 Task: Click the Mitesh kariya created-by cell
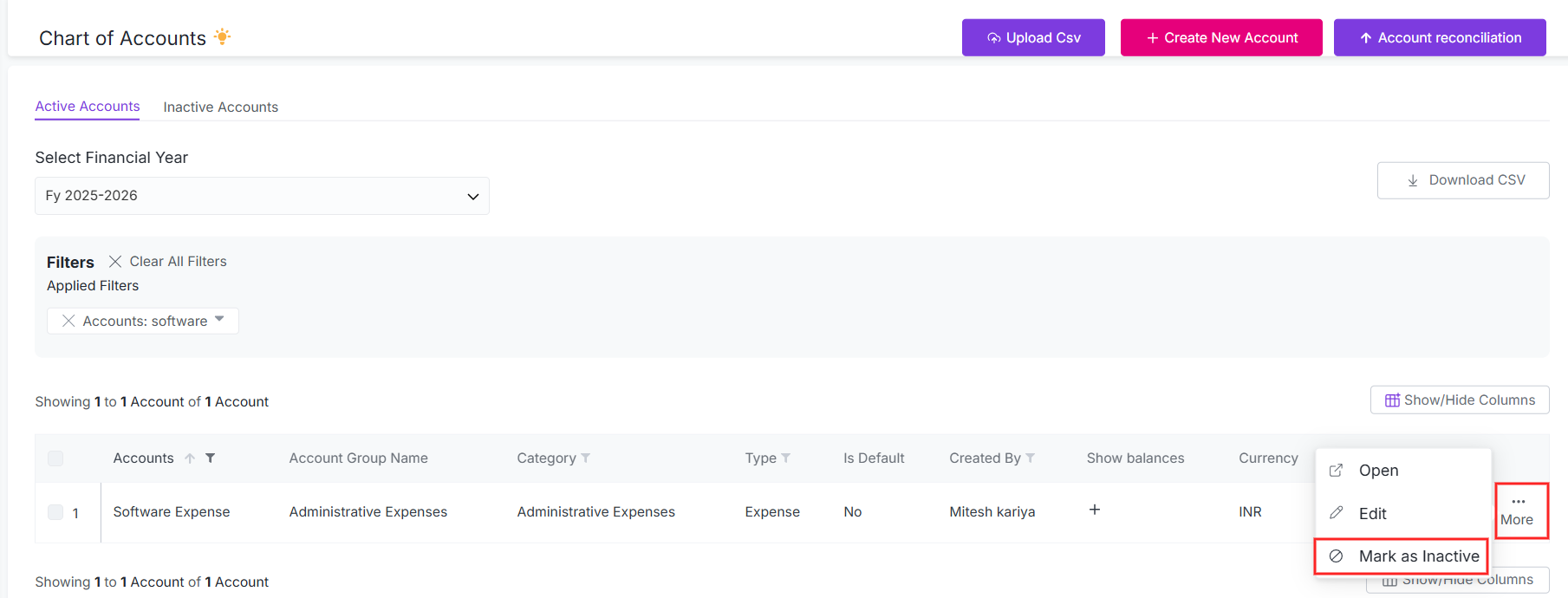992,512
